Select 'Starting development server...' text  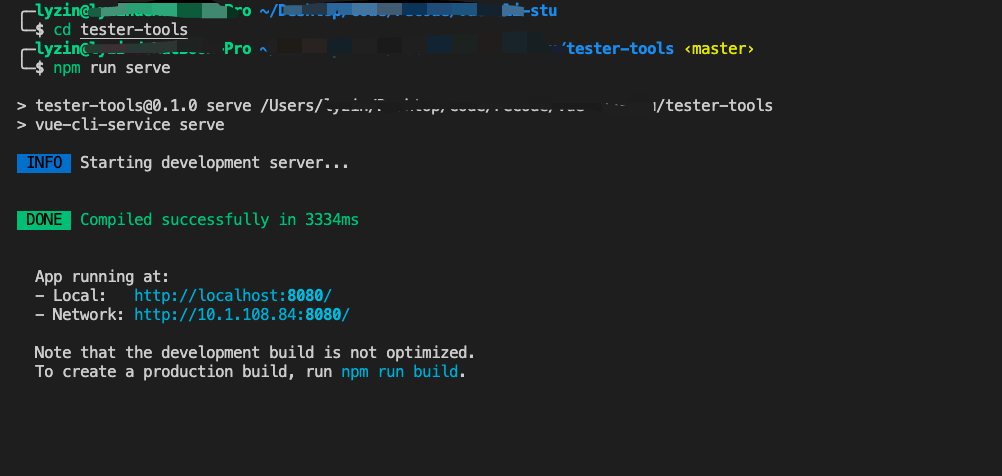pyautogui.click(x=214, y=163)
